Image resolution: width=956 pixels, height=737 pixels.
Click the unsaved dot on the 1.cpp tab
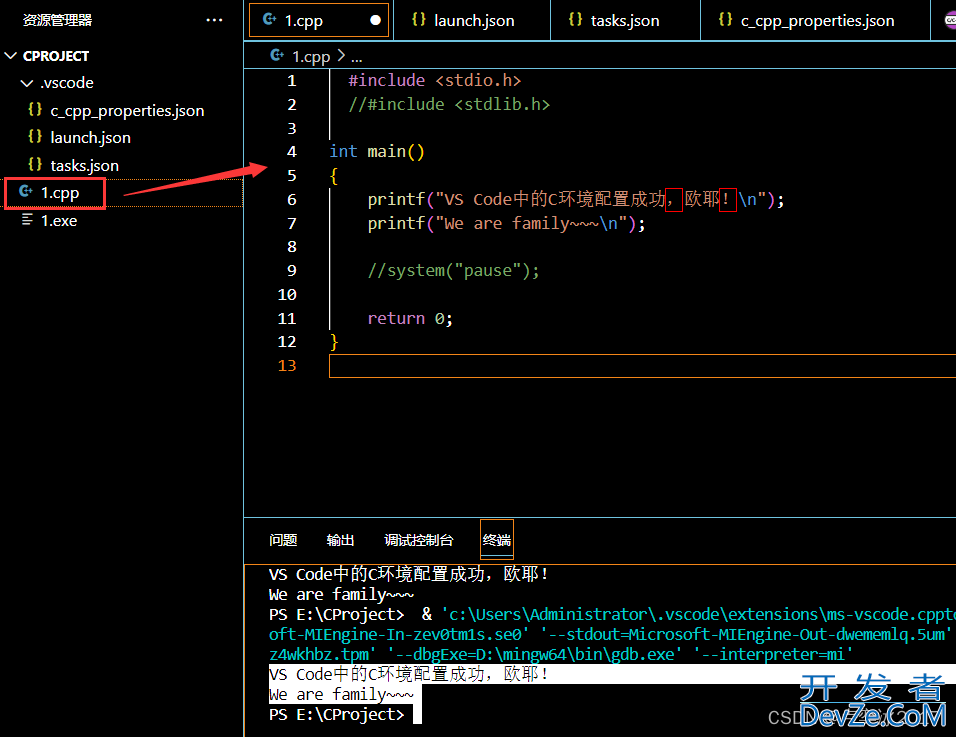point(376,20)
